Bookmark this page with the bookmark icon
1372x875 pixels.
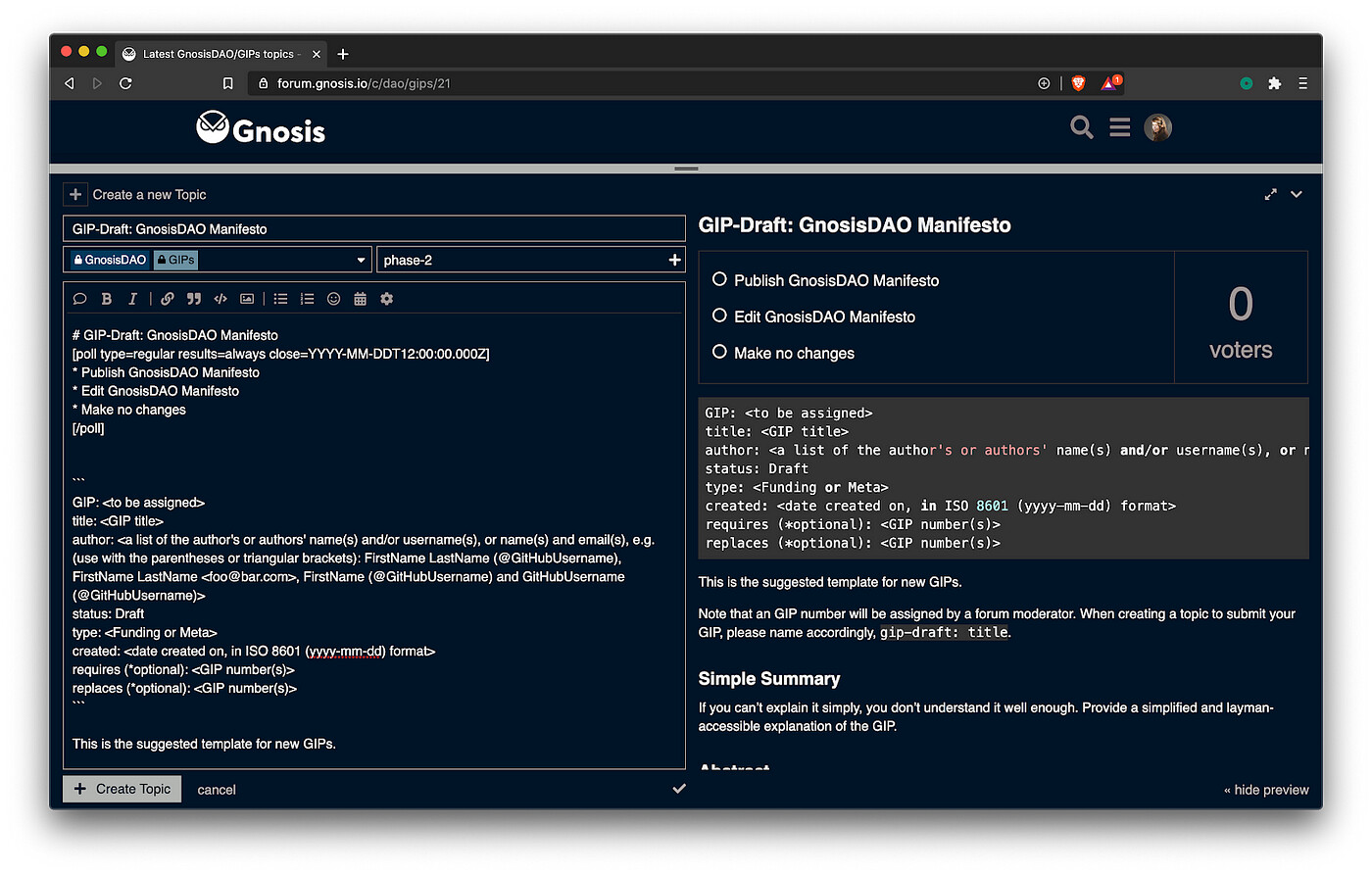228,83
